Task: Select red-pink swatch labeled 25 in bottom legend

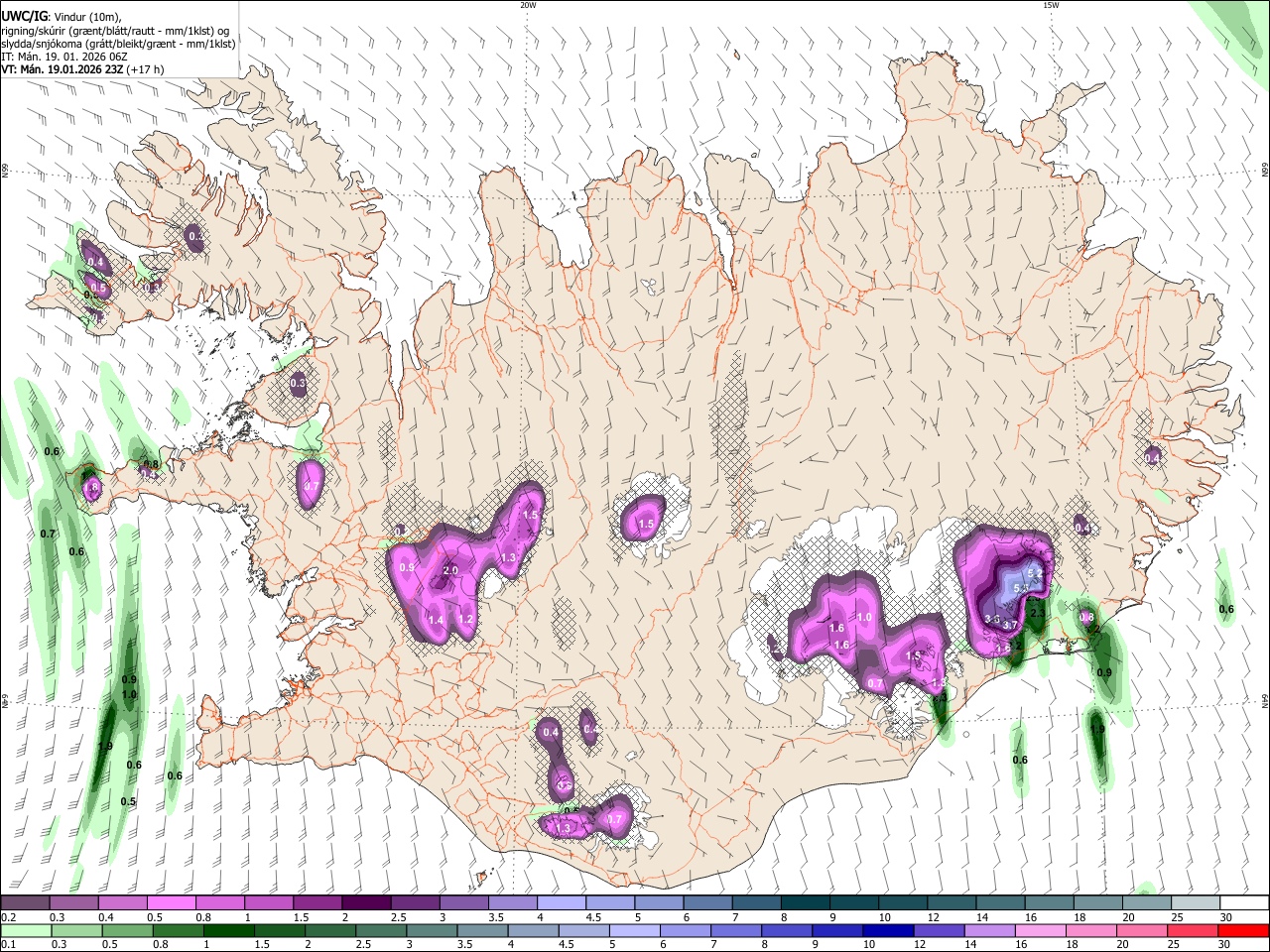Action: pyautogui.click(x=1193, y=930)
